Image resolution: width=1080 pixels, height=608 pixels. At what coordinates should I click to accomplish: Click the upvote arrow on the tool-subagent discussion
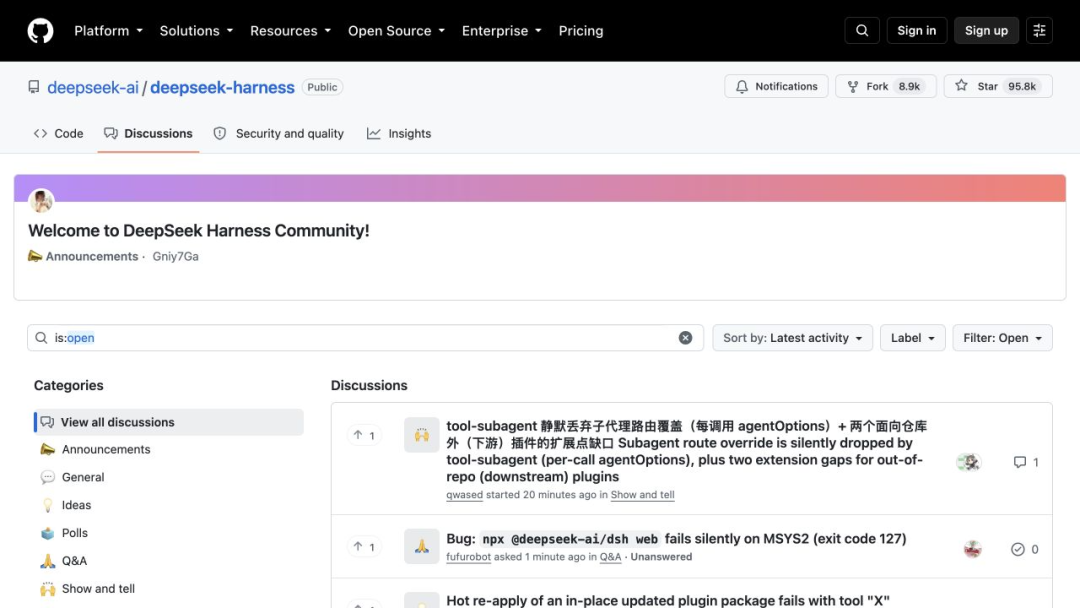364,435
